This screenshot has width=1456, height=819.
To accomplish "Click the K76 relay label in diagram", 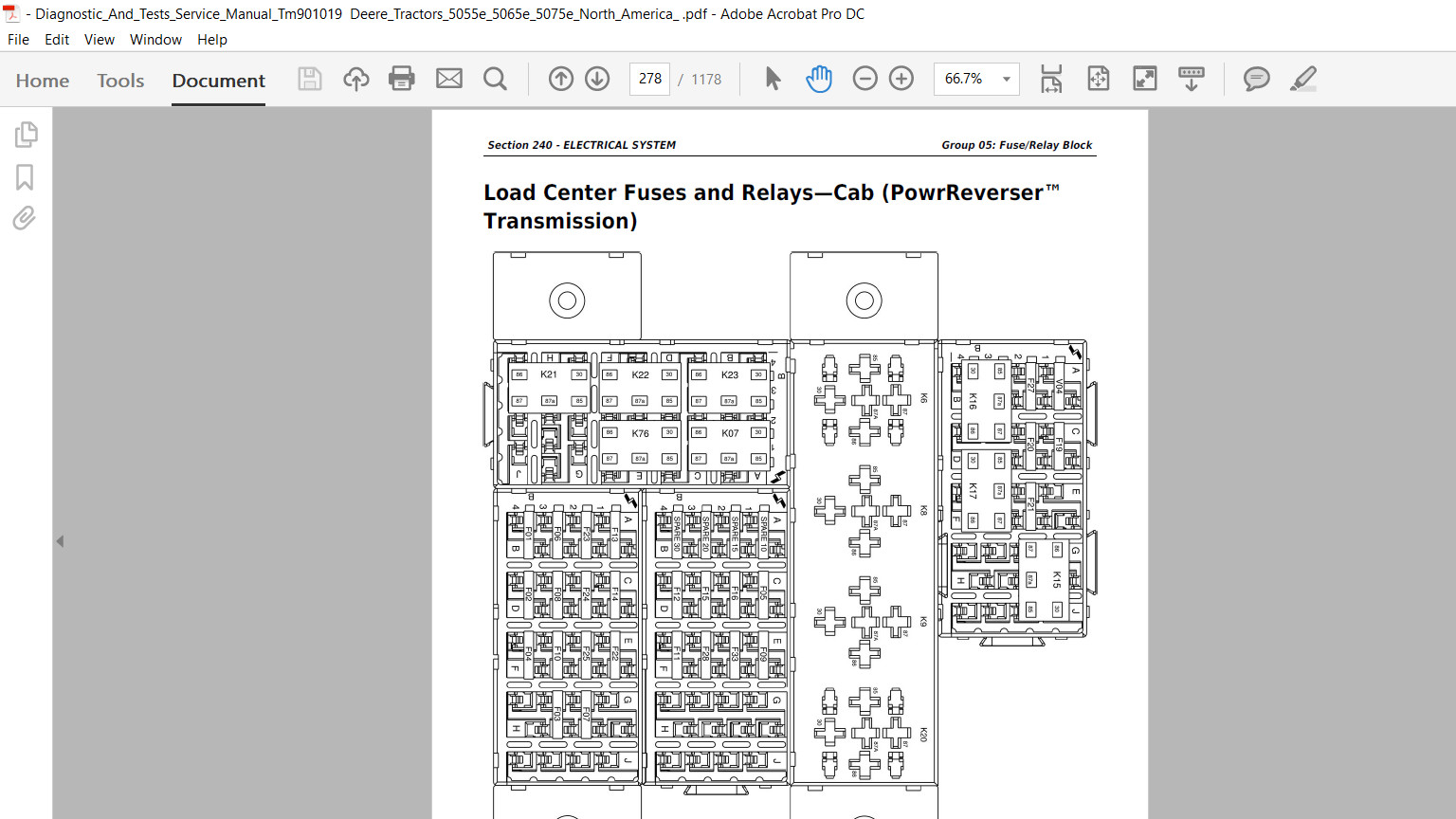I will click(x=641, y=433).
